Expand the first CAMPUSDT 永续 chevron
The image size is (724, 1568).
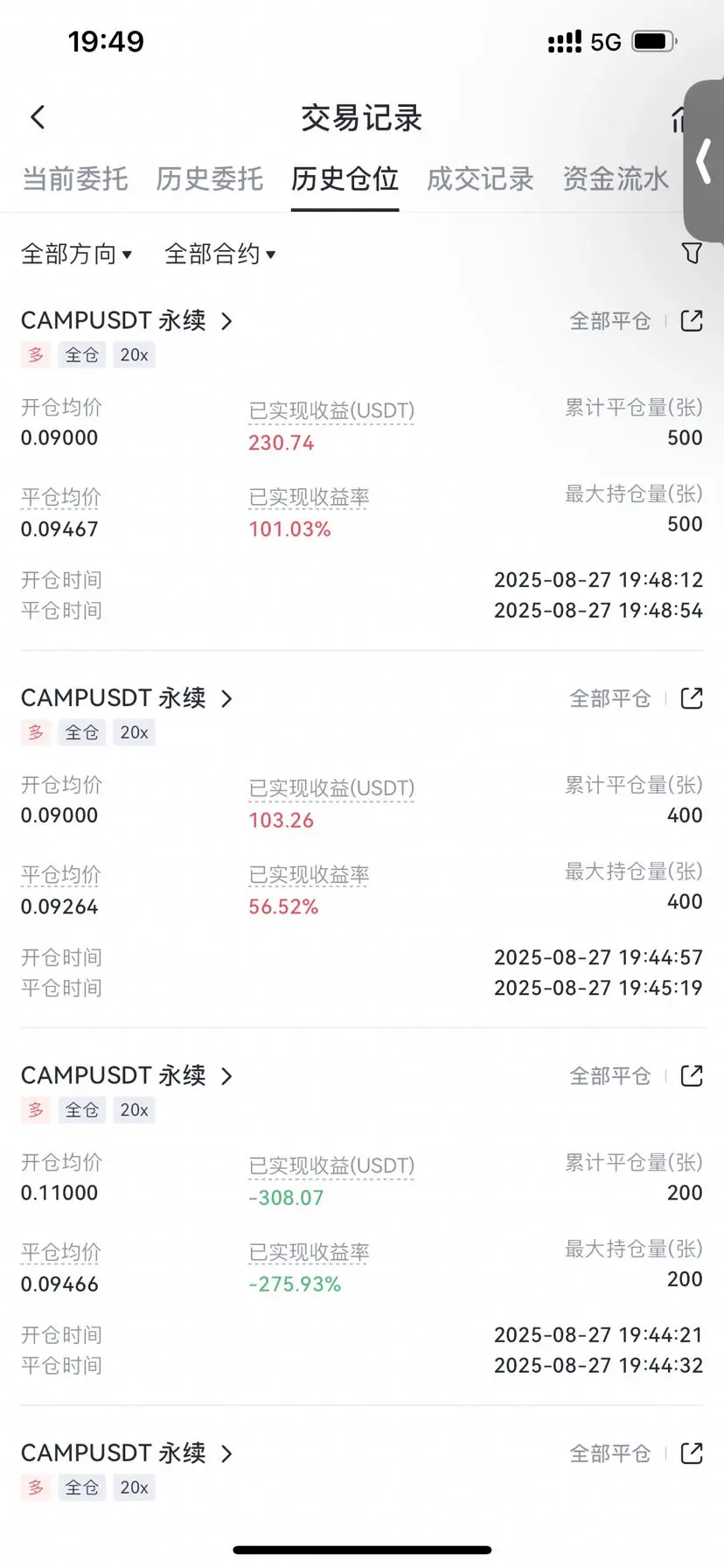click(226, 321)
